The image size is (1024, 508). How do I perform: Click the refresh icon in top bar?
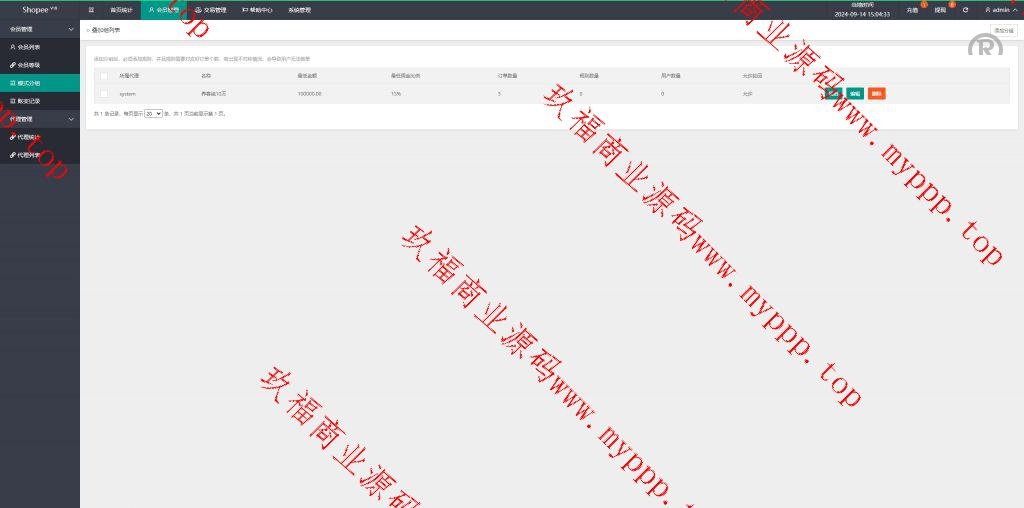[965, 10]
